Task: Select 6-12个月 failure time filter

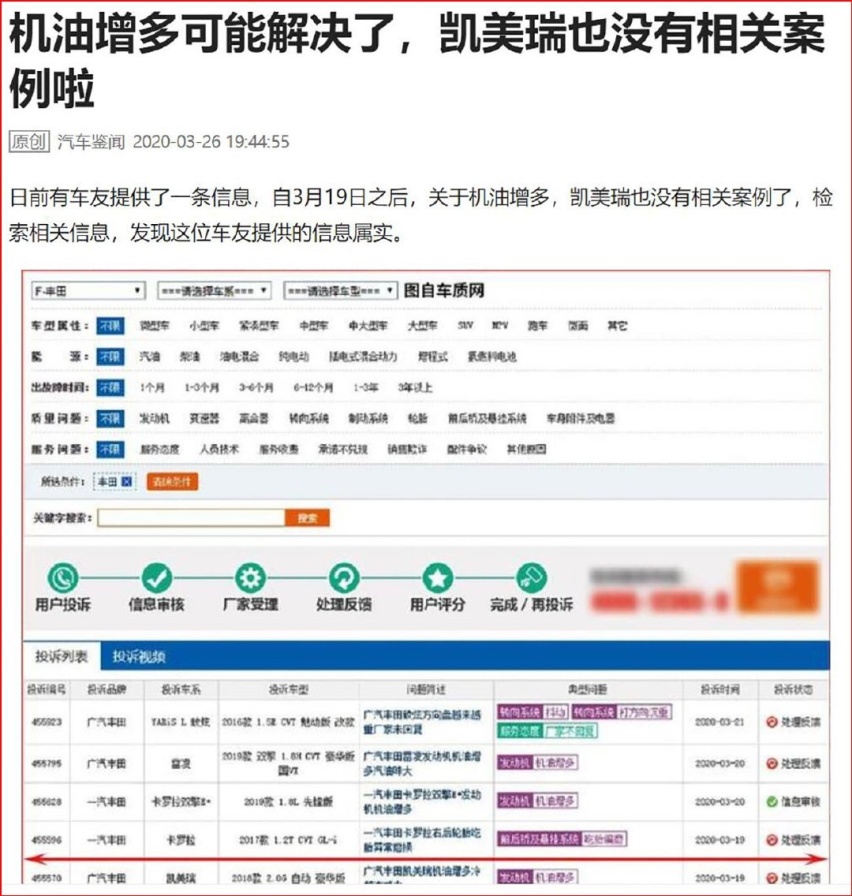Action: (313, 387)
